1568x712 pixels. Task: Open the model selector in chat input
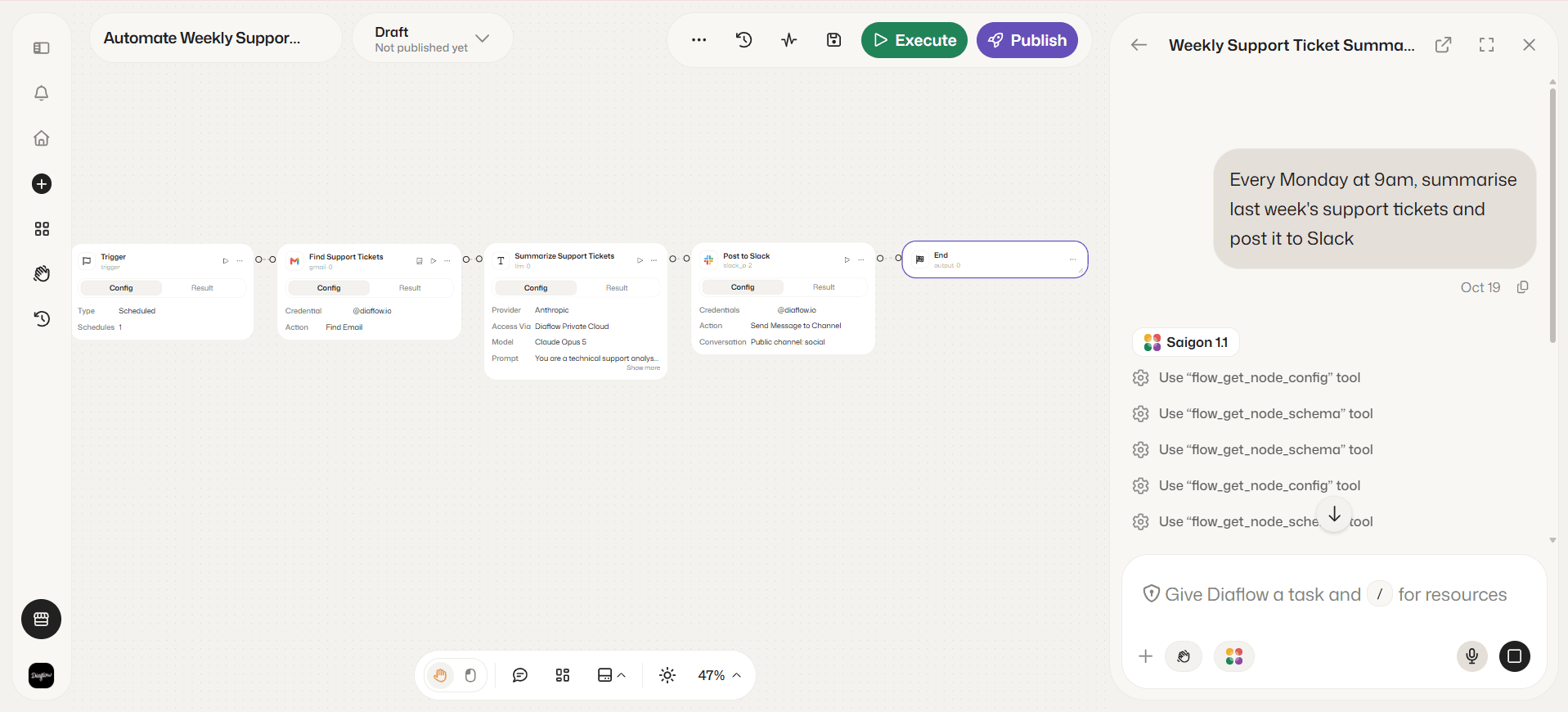point(1234,656)
